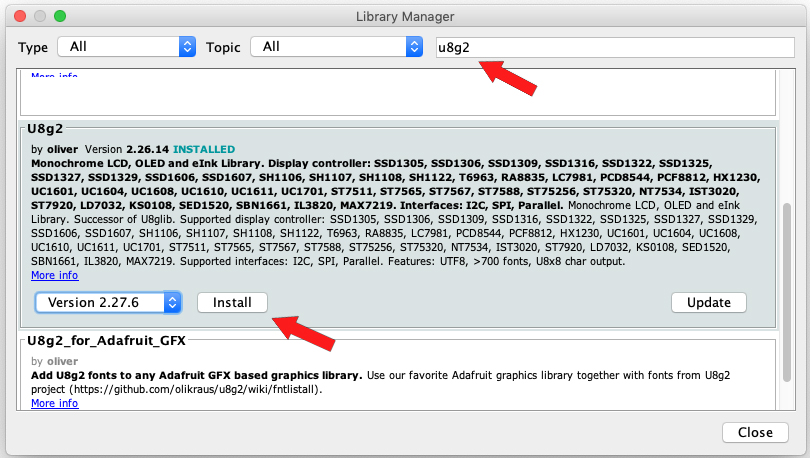Open More info link under U8g2_for_Adafruit_GFX

tap(55, 403)
